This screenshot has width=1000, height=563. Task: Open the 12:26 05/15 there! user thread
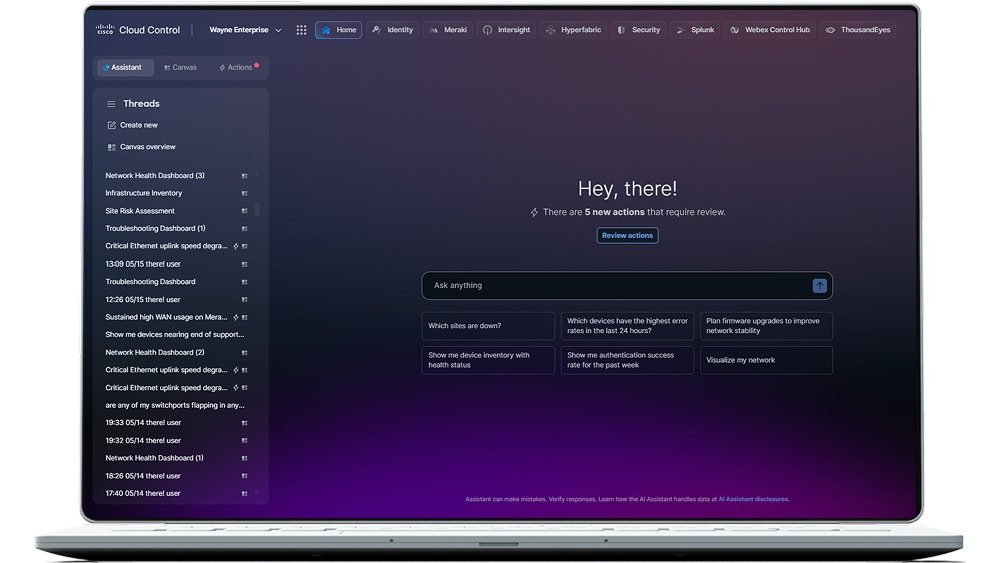pos(143,300)
